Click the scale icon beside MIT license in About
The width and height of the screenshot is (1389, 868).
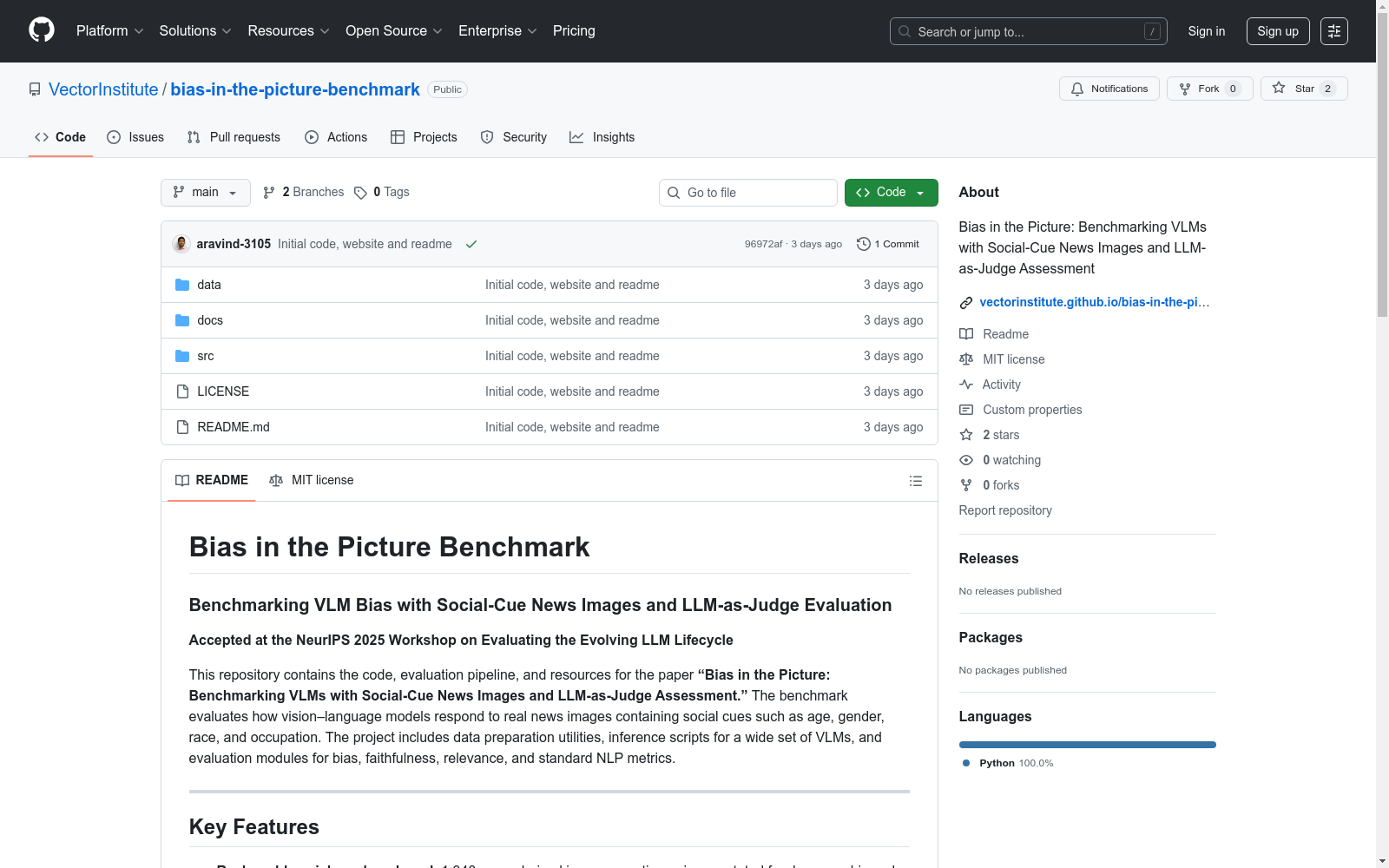point(966,359)
